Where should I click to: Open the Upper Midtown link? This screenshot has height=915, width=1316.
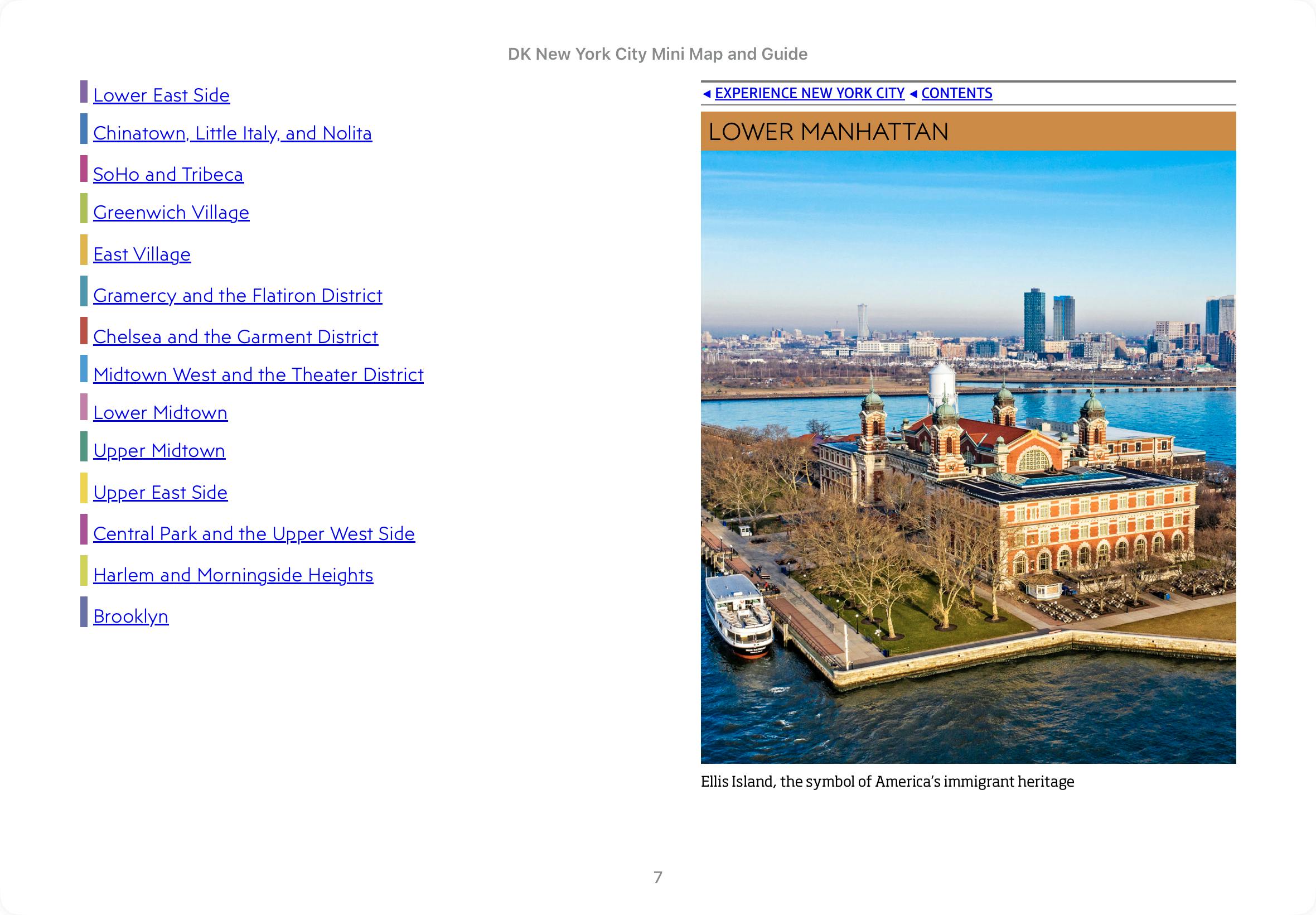159,451
